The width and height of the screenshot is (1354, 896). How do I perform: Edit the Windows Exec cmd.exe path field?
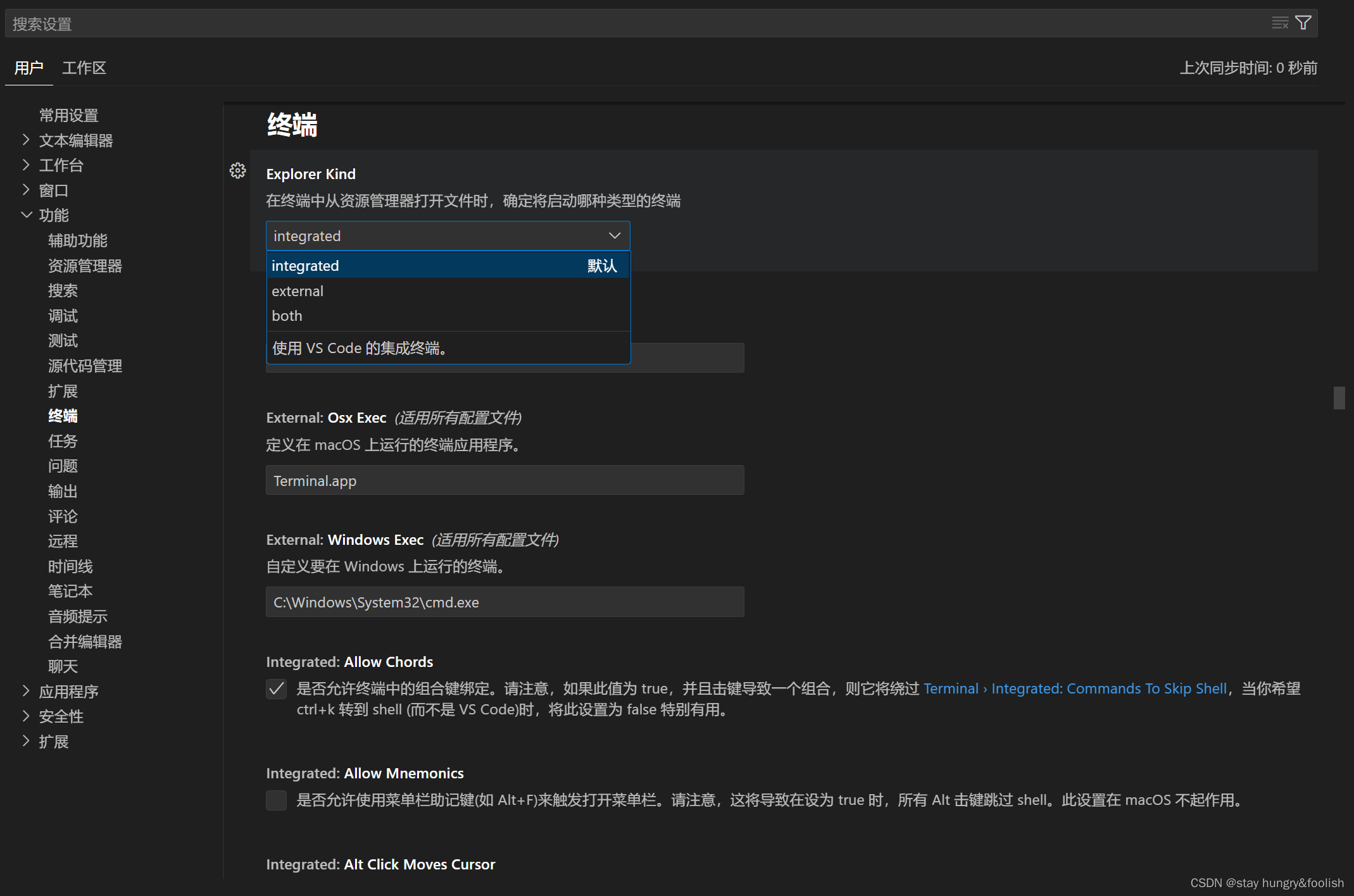(505, 602)
